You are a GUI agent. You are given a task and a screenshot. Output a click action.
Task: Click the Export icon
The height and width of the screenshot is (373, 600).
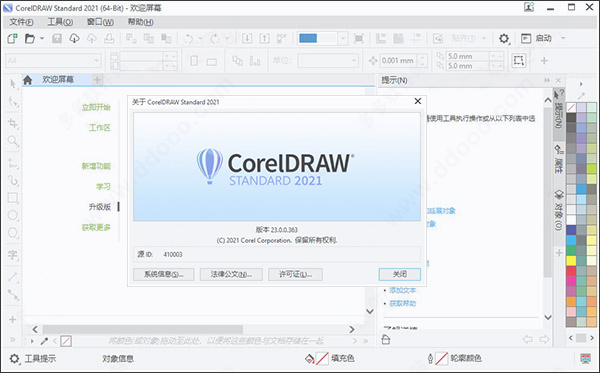point(264,38)
